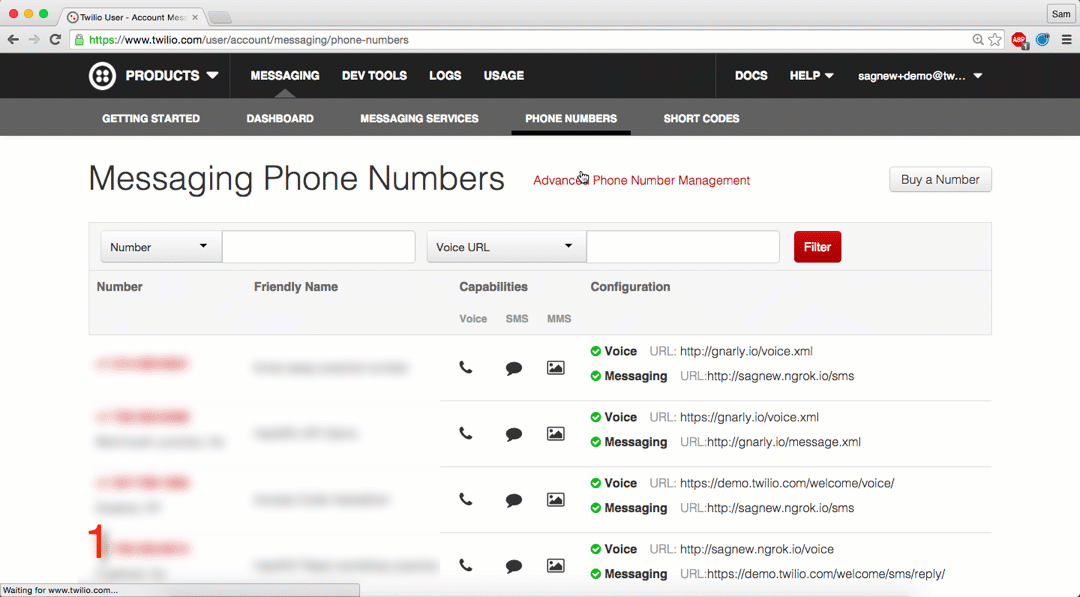Switch to the DASHBOARD tab
This screenshot has height=597, width=1080.
click(x=280, y=118)
